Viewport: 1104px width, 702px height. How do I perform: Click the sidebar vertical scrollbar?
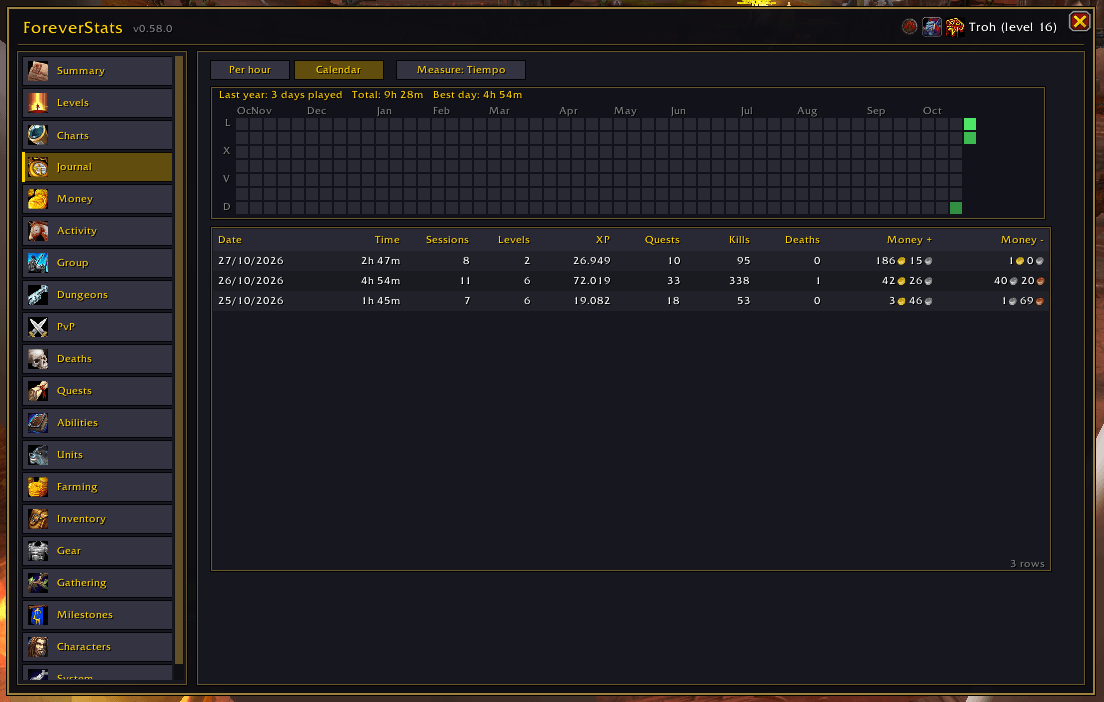tap(179, 360)
